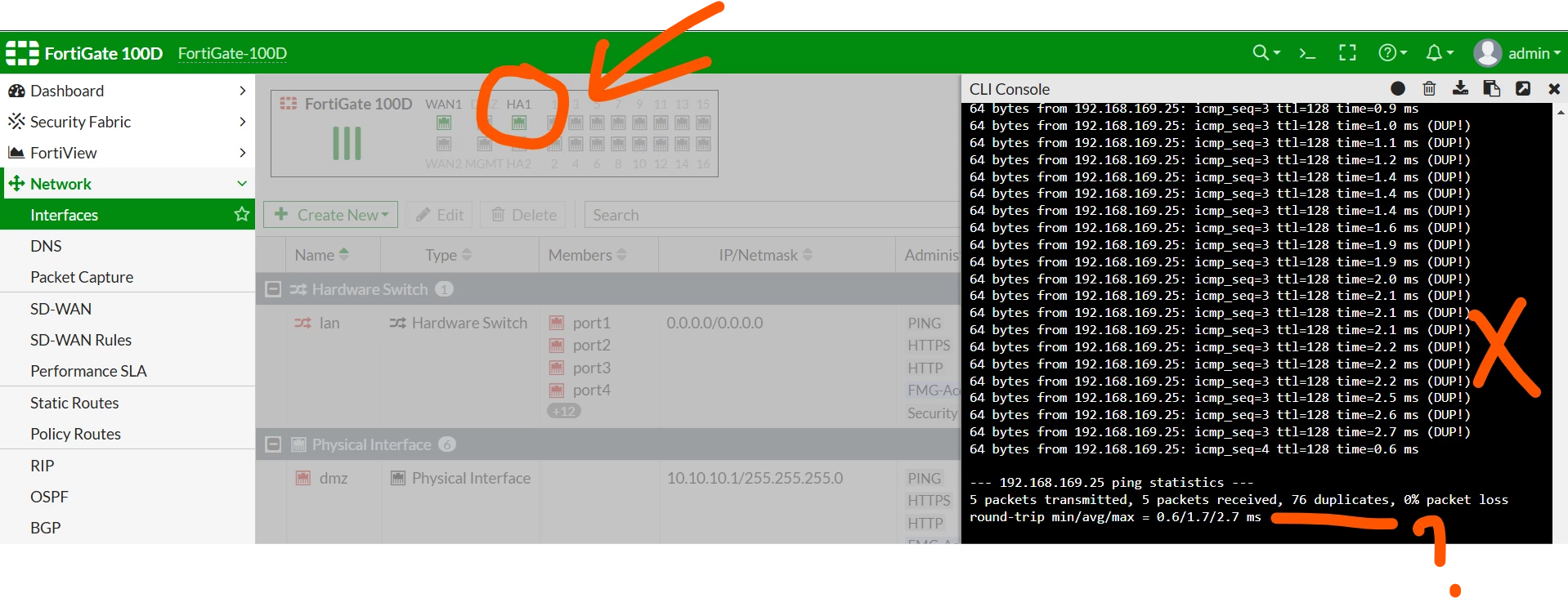This screenshot has height=598, width=1568.
Task: Copy CLI console output to clipboard
Action: (x=1491, y=88)
